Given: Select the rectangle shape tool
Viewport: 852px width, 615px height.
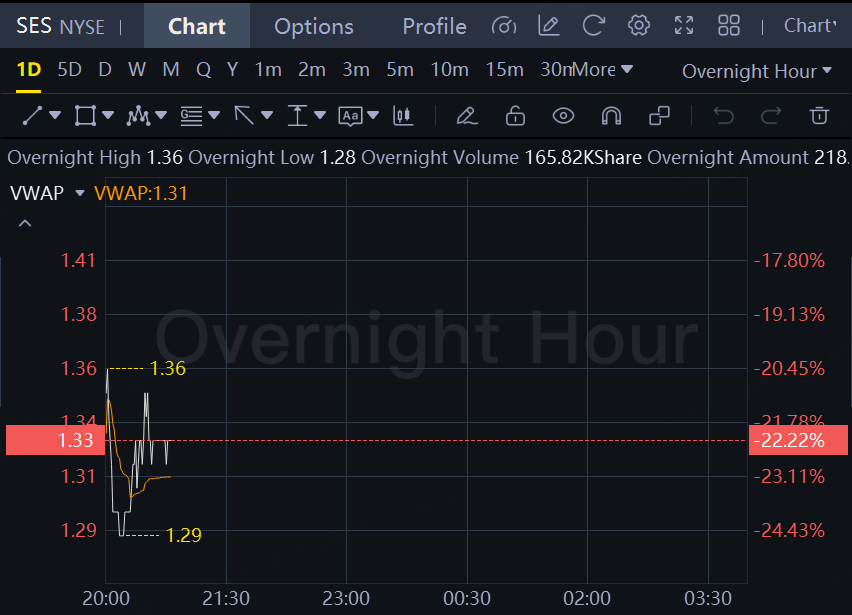Looking at the screenshot, I should 85,116.
